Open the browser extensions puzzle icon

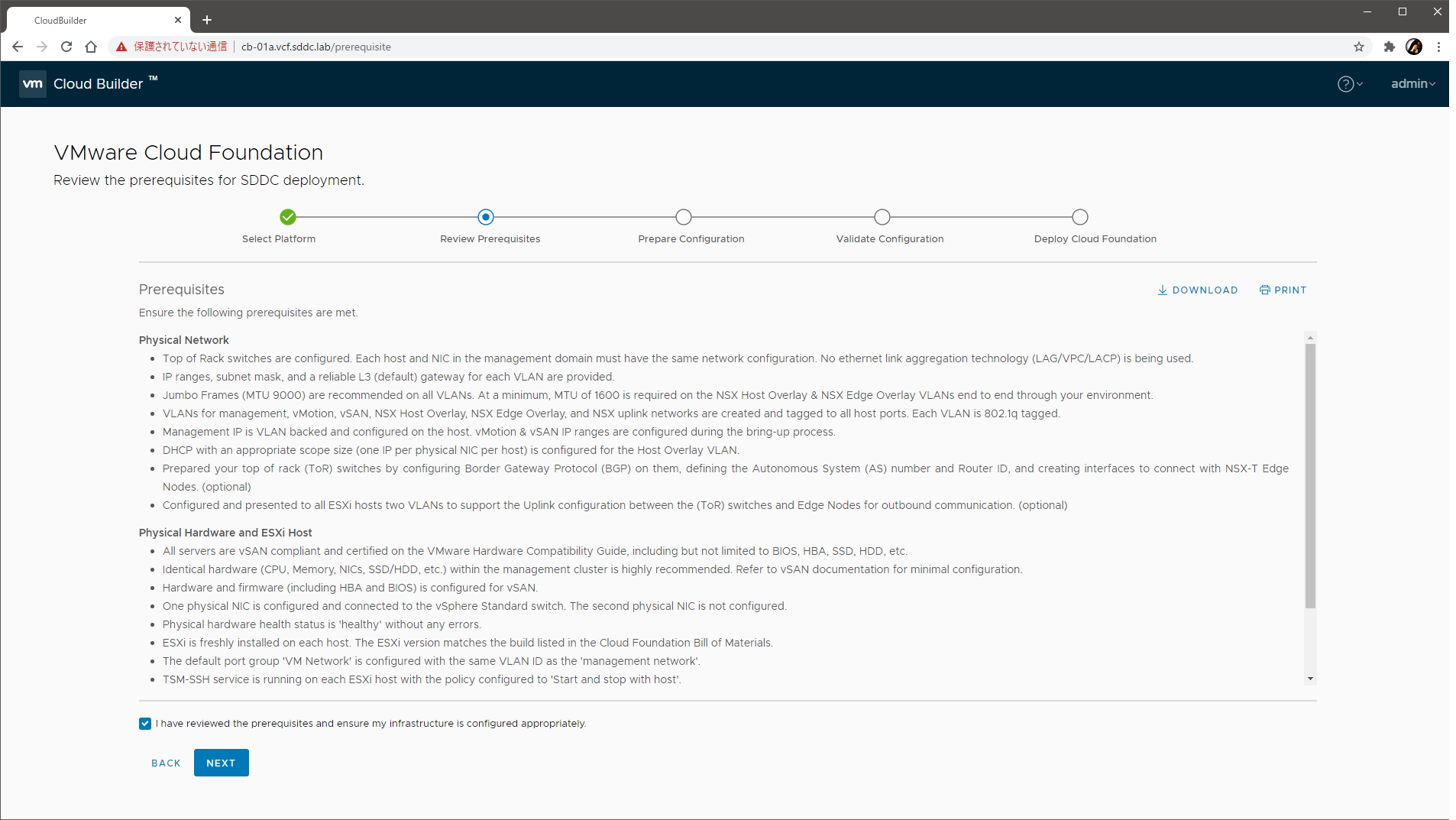pos(1390,47)
